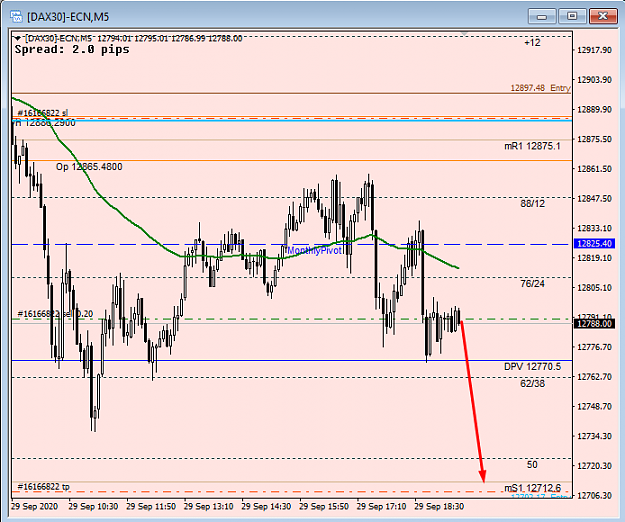Select the 'Spread: 2.0 pips' label
Viewport: 625px width, 522px height.
(x=72, y=49)
